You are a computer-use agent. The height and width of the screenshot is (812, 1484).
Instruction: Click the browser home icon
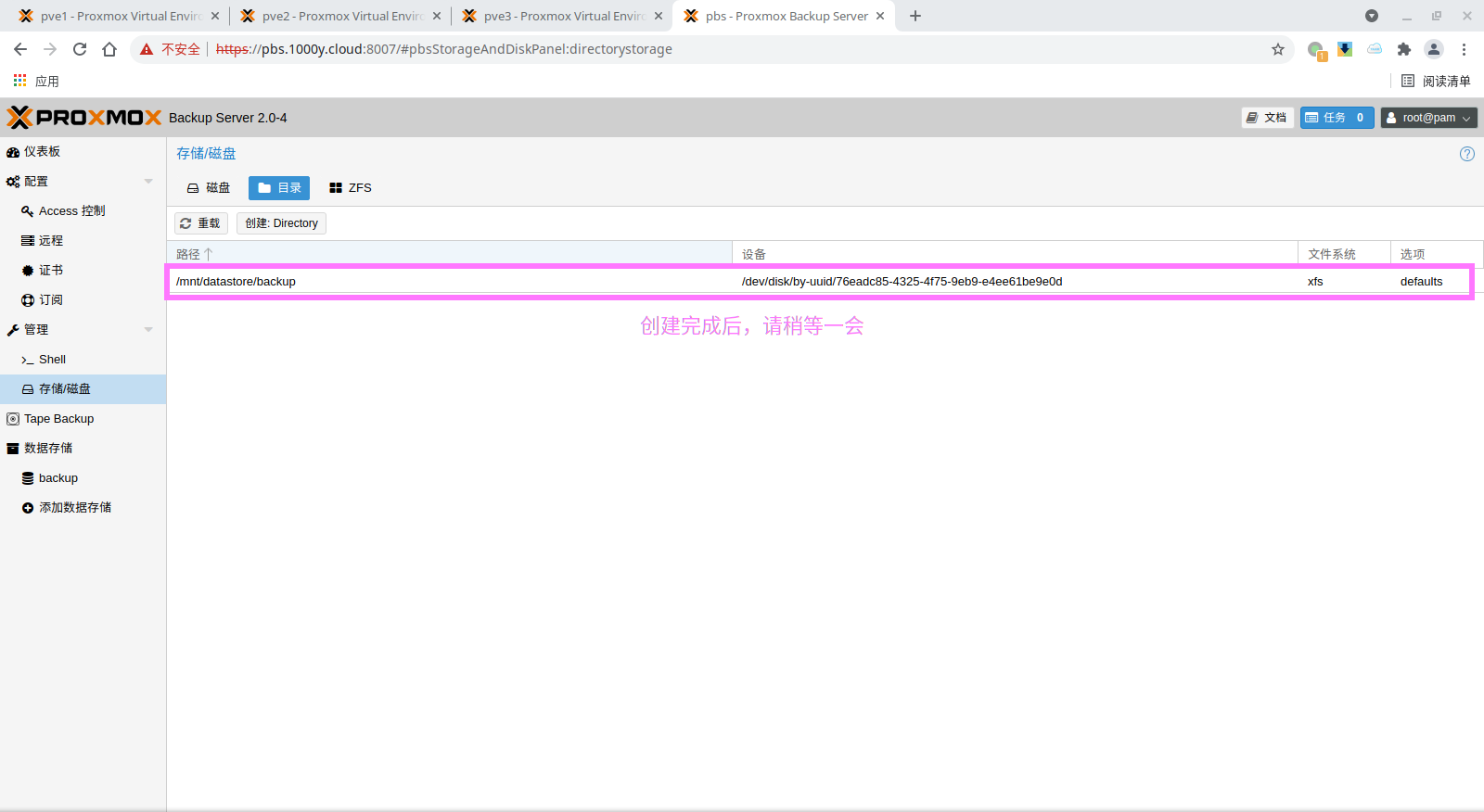[109, 49]
